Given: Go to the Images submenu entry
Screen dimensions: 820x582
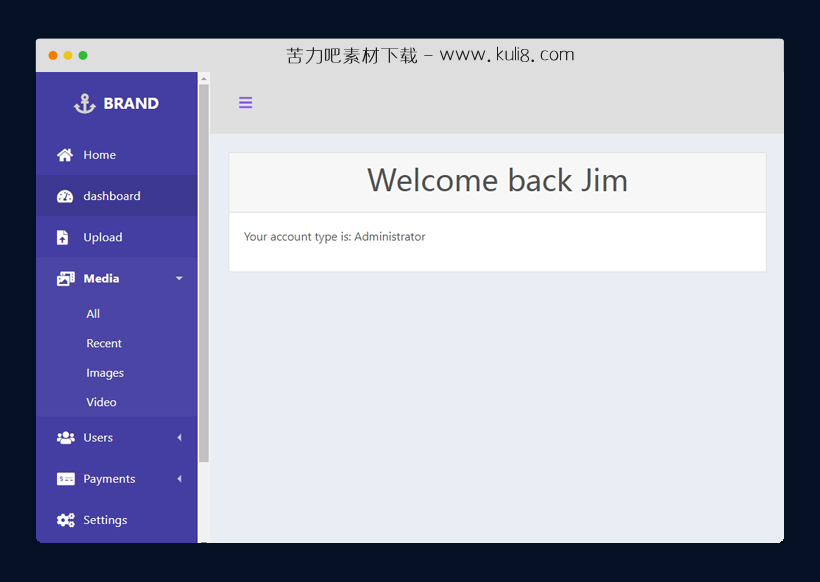Looking at the screenshot, I should 105,373.
